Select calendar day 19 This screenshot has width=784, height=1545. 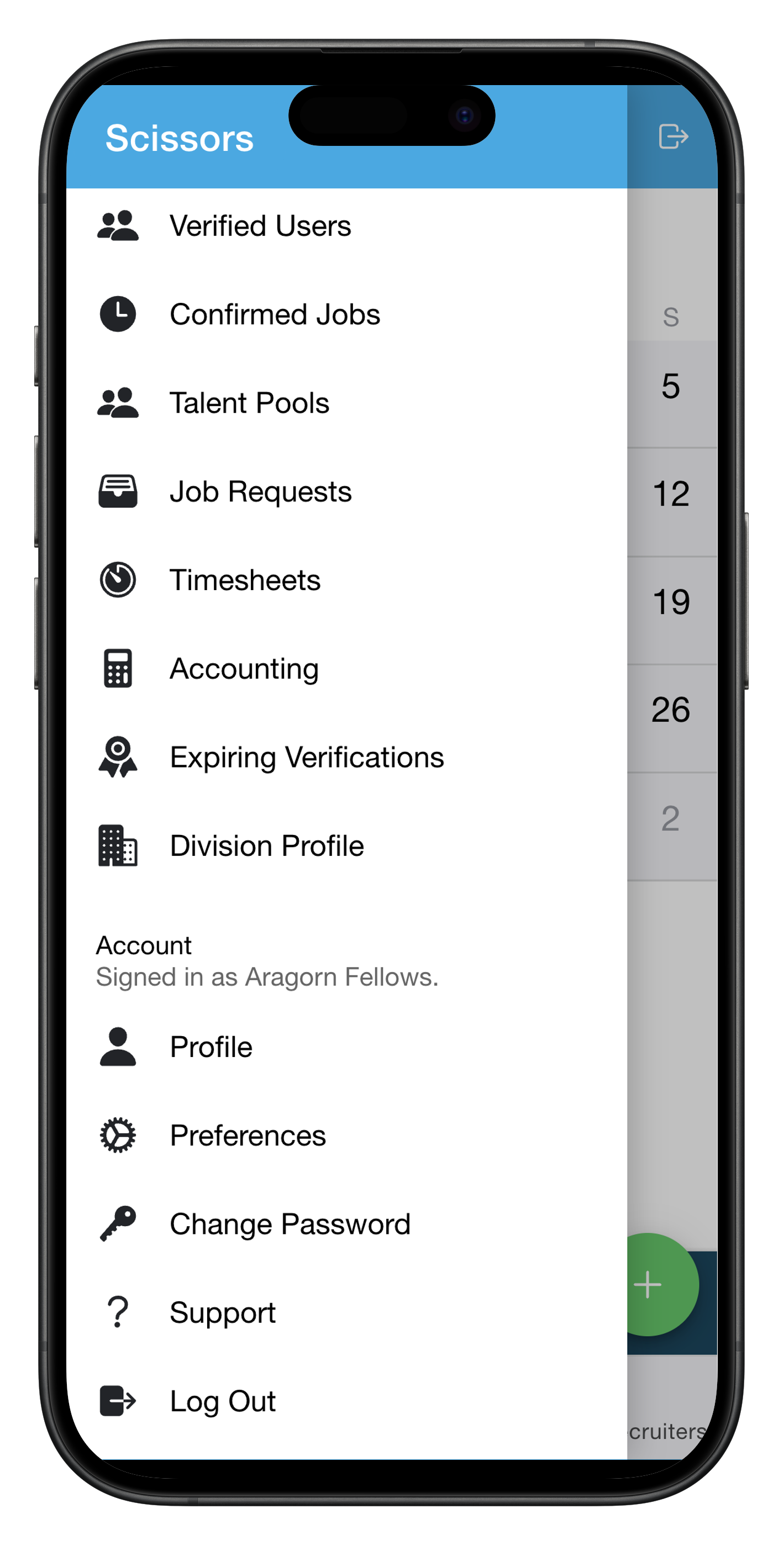(x=671, y=602)
